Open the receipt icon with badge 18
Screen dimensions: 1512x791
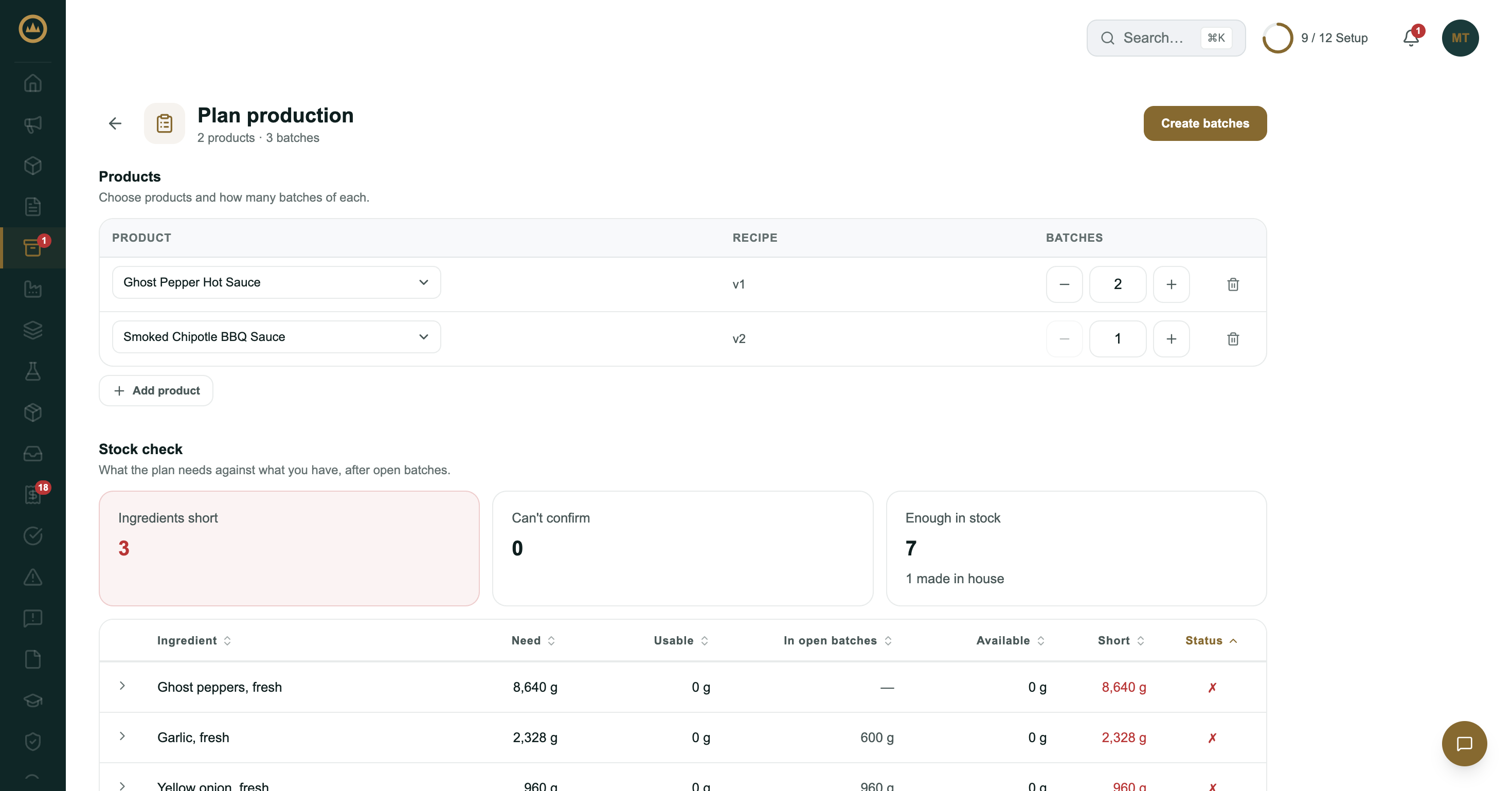tap(33, 494)
